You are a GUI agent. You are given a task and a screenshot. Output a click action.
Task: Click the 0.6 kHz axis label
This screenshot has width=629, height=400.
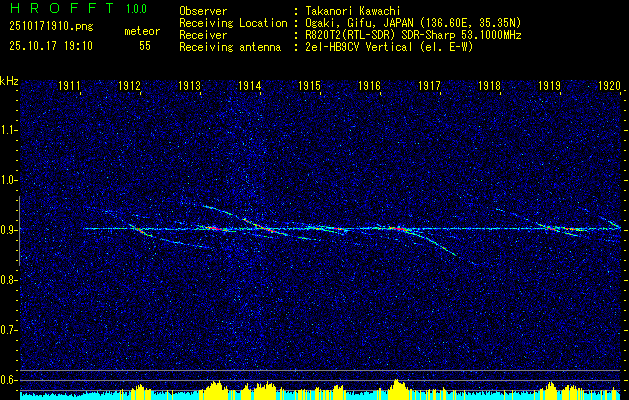coord(8,380)
